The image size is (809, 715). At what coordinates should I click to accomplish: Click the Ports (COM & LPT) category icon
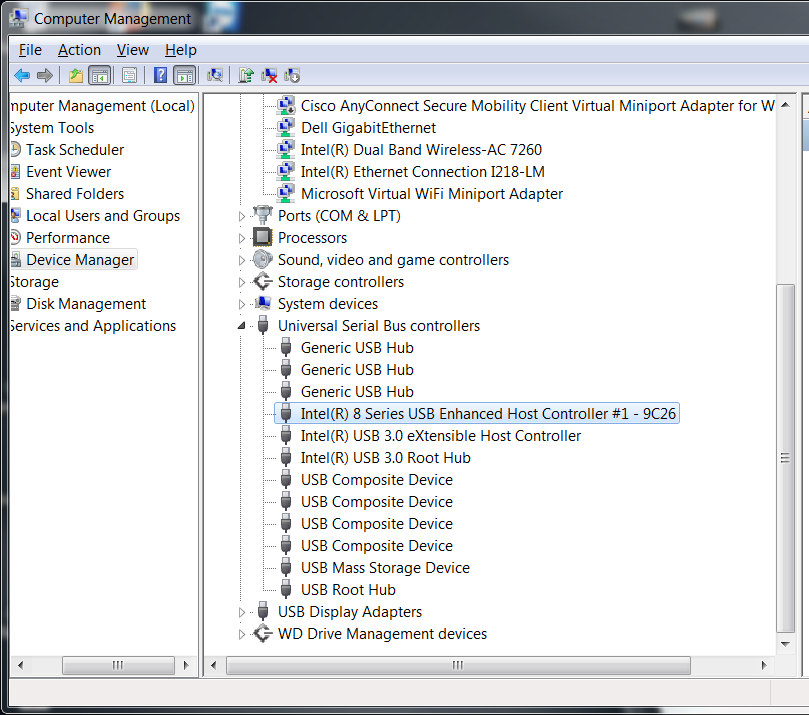(x=262, y=215)
